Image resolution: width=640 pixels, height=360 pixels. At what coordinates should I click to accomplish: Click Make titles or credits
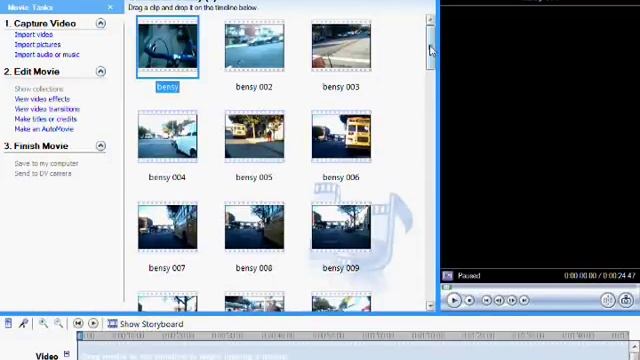[46, 119]
